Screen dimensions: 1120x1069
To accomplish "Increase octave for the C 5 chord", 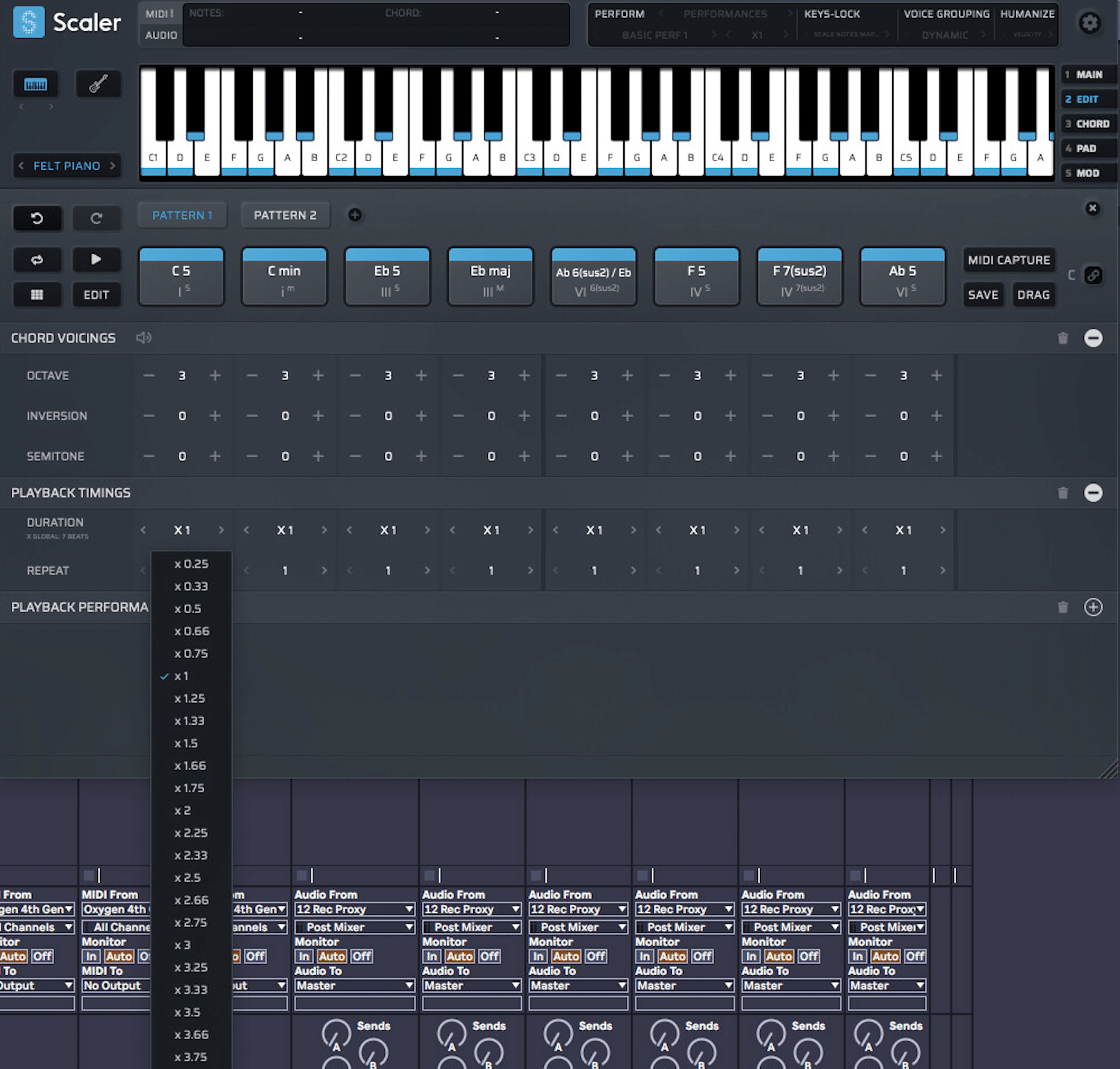I will (215, 375).
